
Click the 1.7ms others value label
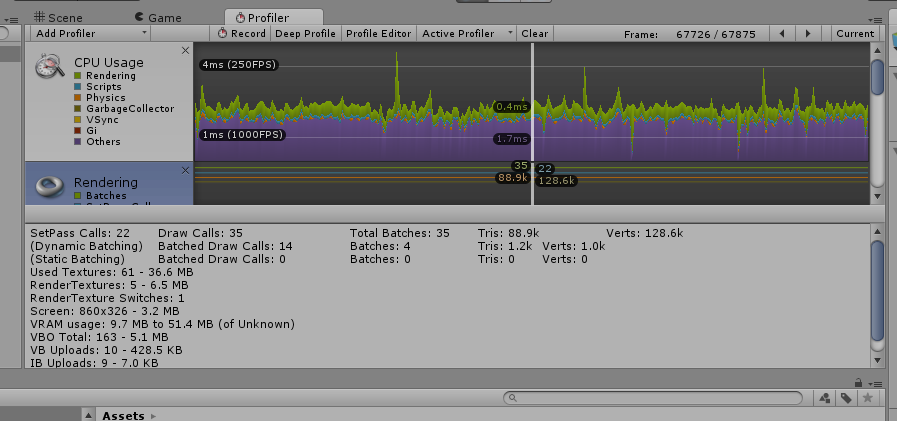coord(512,138)
